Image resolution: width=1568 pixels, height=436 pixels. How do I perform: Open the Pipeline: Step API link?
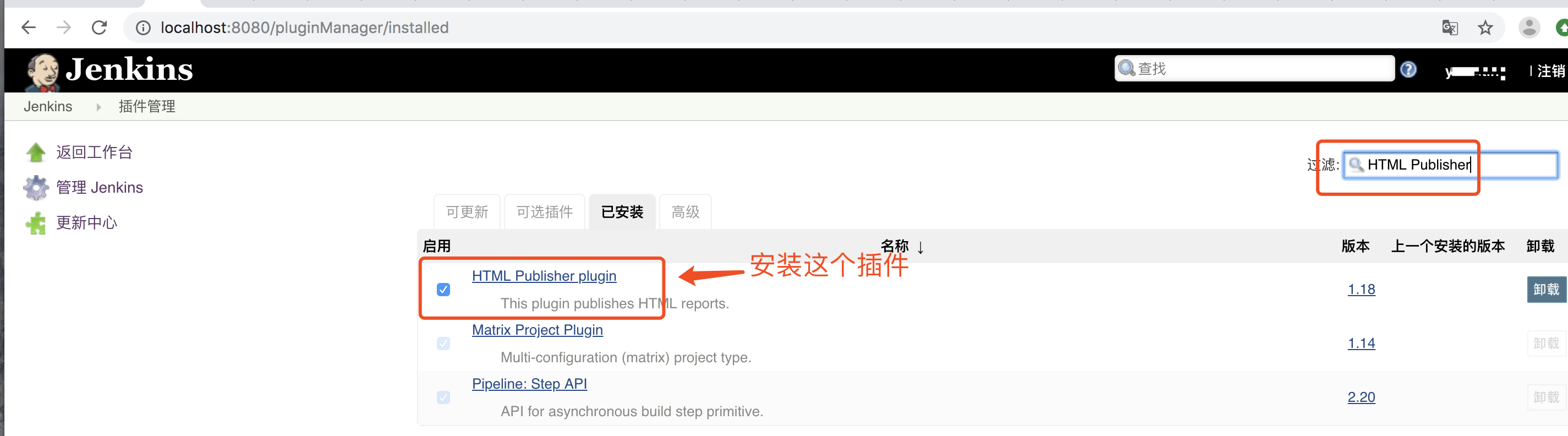click(x=530, y=384)
